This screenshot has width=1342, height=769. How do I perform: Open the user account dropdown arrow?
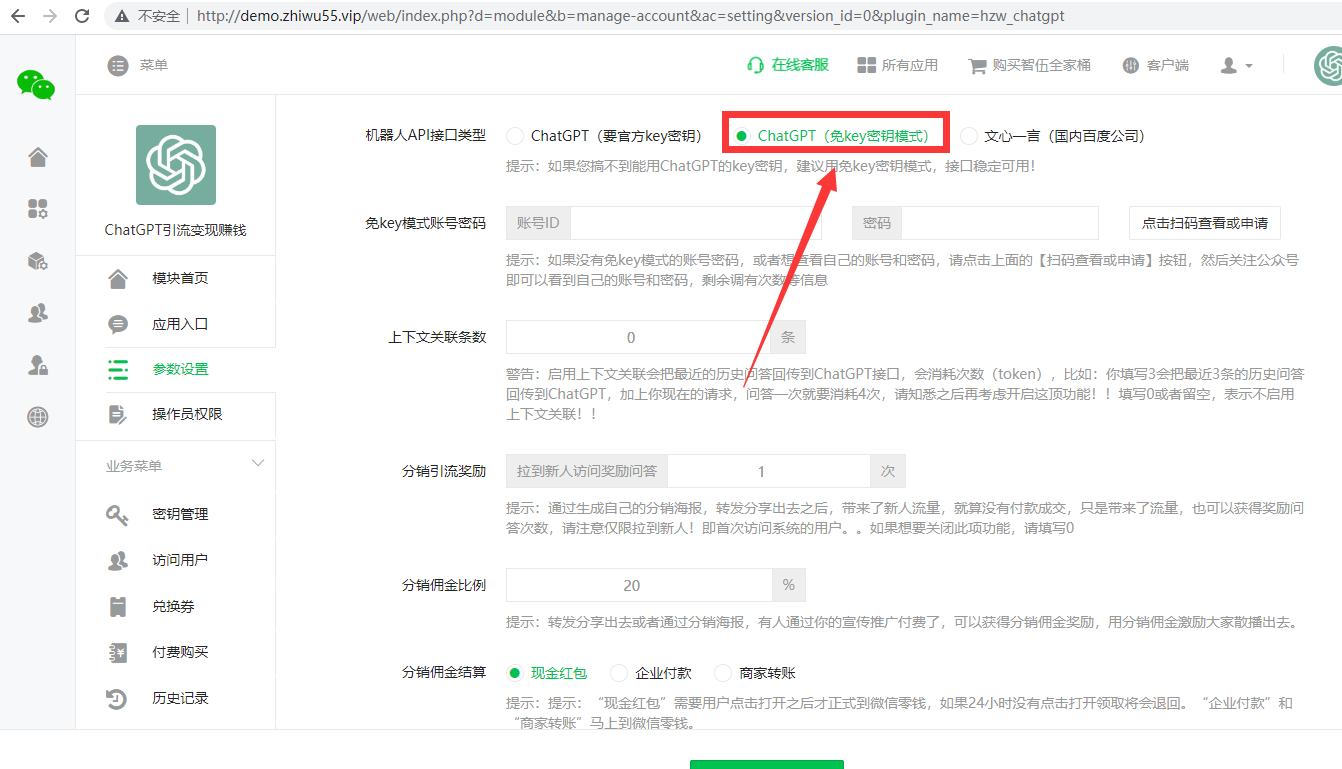[1249, 66]
